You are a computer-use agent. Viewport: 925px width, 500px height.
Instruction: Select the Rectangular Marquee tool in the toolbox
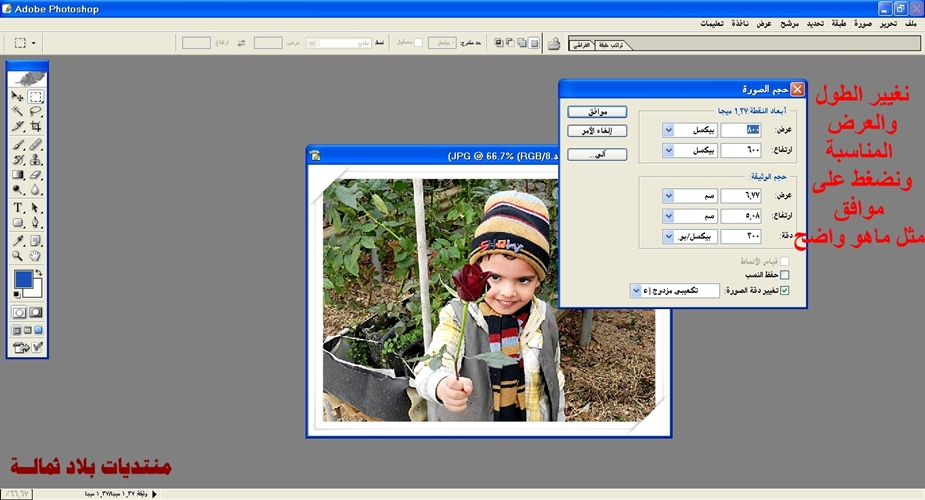(x=35, y=96)
